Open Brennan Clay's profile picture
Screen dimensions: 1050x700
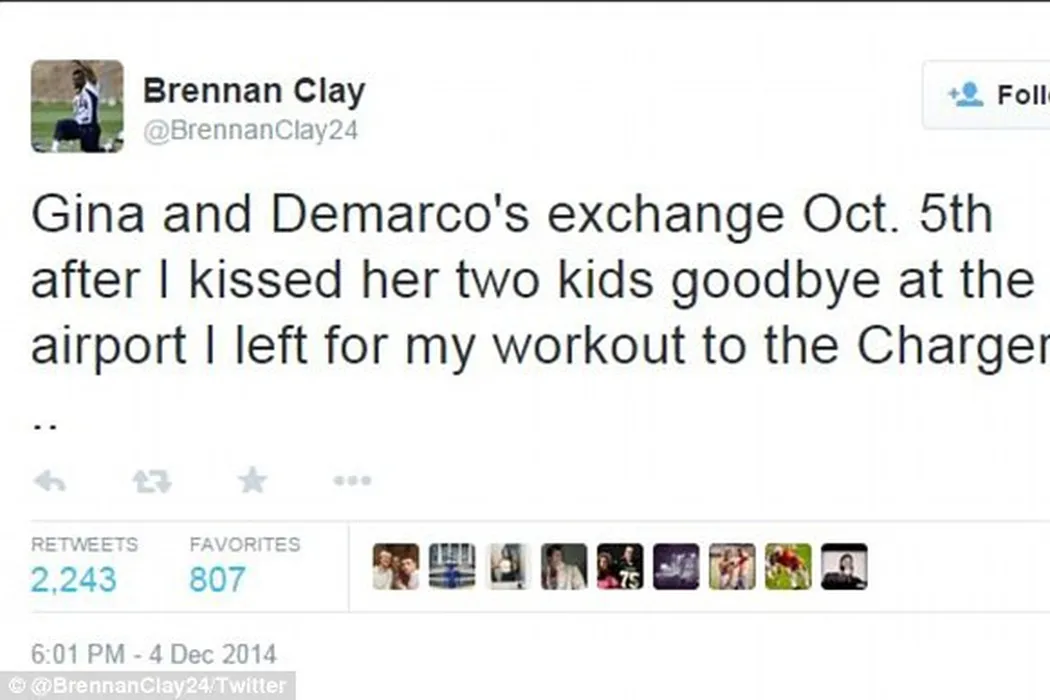[77, 106]
